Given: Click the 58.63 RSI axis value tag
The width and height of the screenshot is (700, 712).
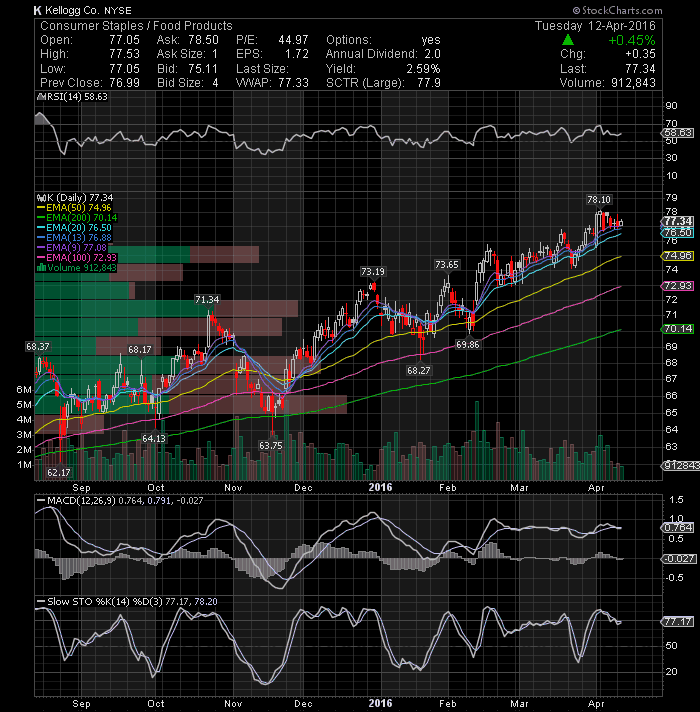Looking at the screenshot, I should [x=678, y=133].
